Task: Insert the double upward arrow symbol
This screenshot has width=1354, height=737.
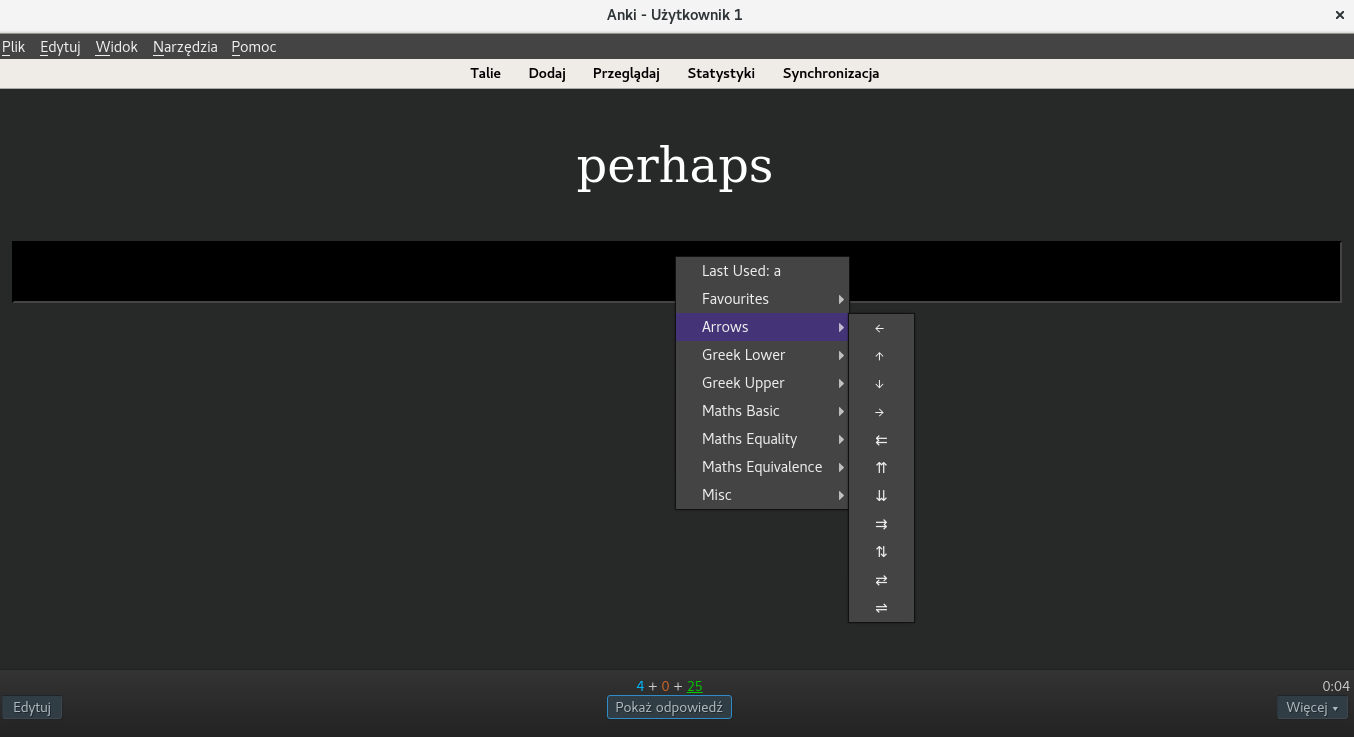Action: (x=880, y=467)
